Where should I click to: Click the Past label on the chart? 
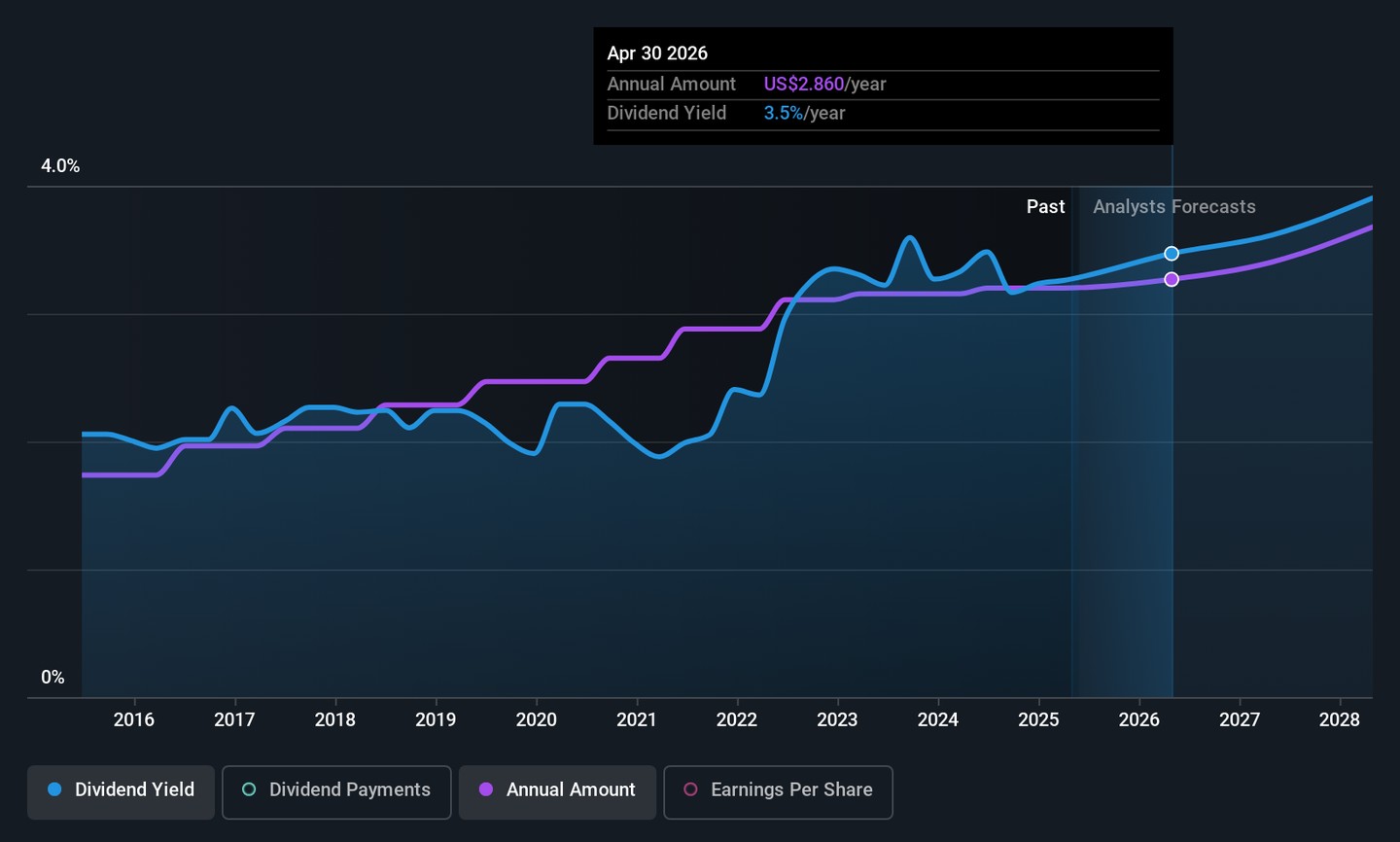pyautogui.click(x=1045, y=207)
